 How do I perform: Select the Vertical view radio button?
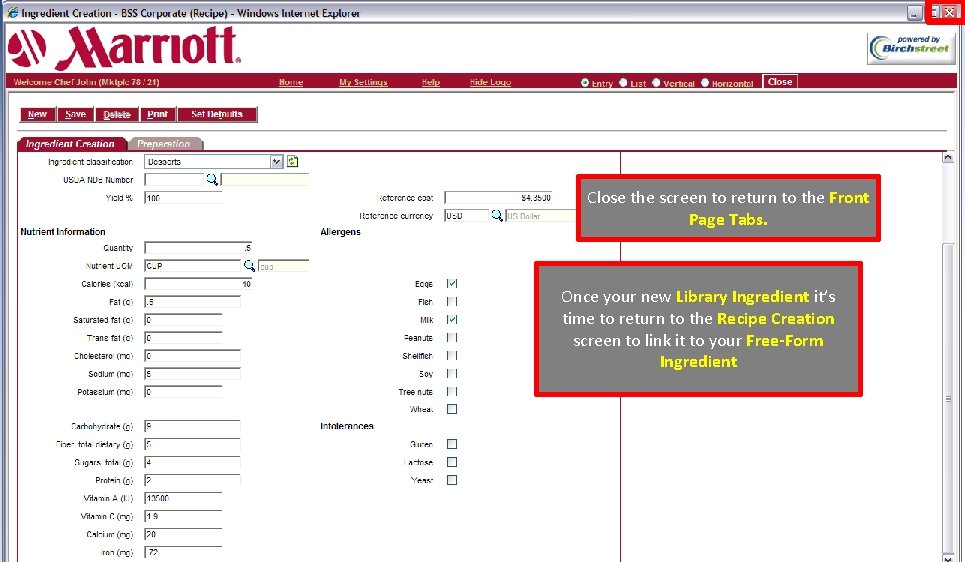pyautogui.click(x=656, y=82)
